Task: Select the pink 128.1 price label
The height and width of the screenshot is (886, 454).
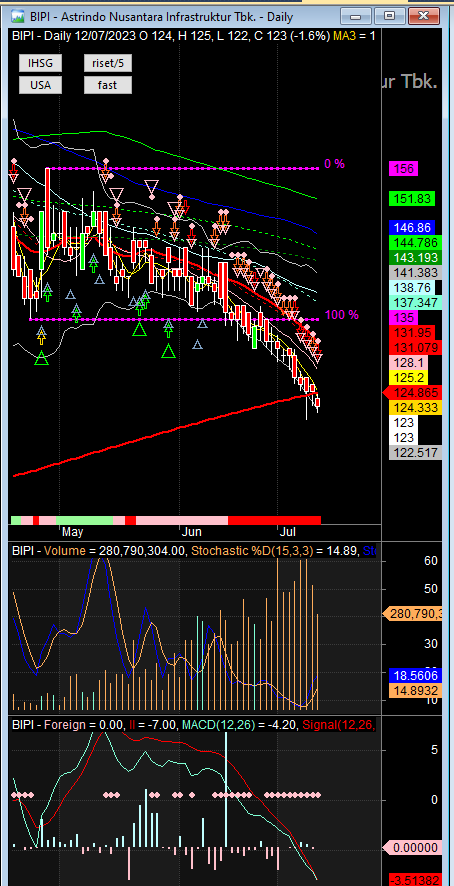Action: click(408, 363)
